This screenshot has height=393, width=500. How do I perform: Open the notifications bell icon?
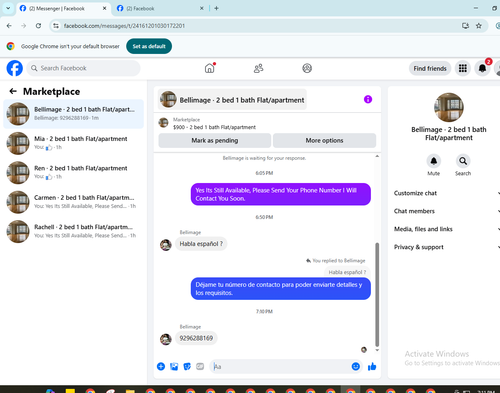pyautogui.click(x=482, y=68)
